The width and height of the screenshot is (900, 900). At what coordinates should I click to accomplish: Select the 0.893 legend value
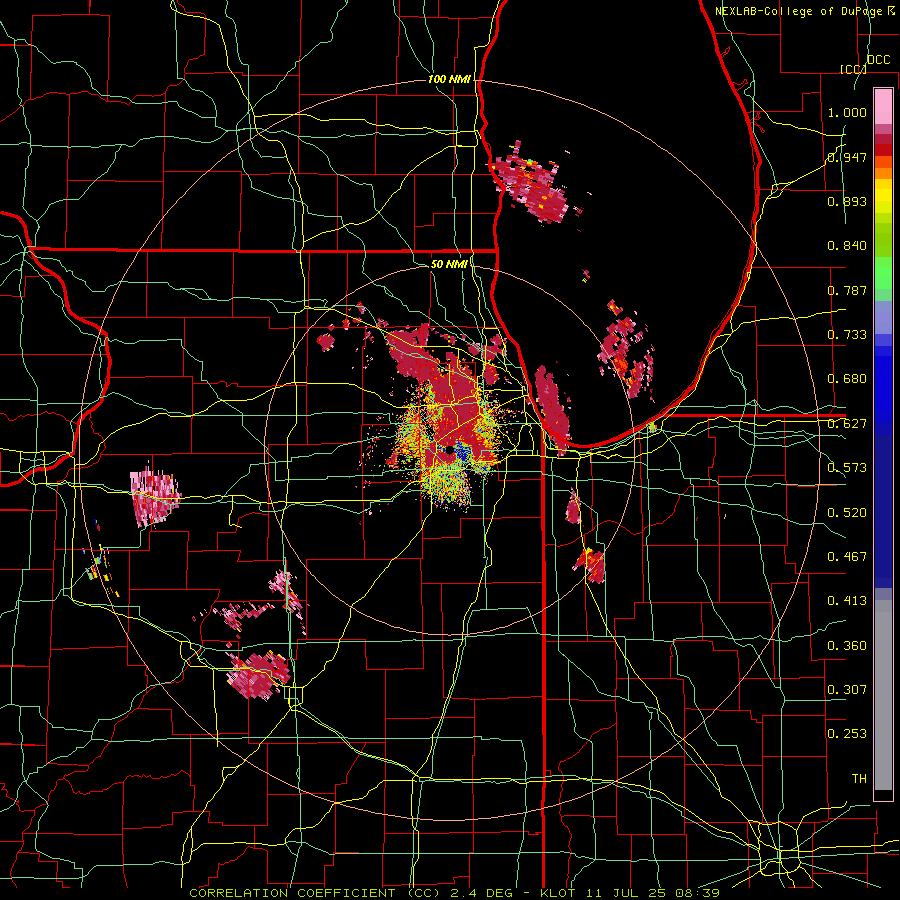click(x=847, y=201)
